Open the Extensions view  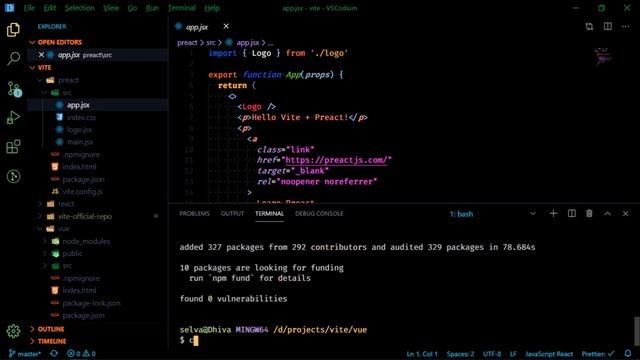13,147
